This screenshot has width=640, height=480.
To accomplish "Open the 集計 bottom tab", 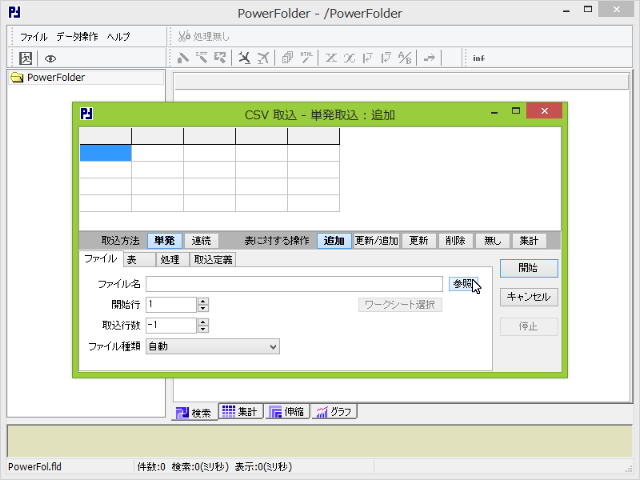I will (240, 411).
